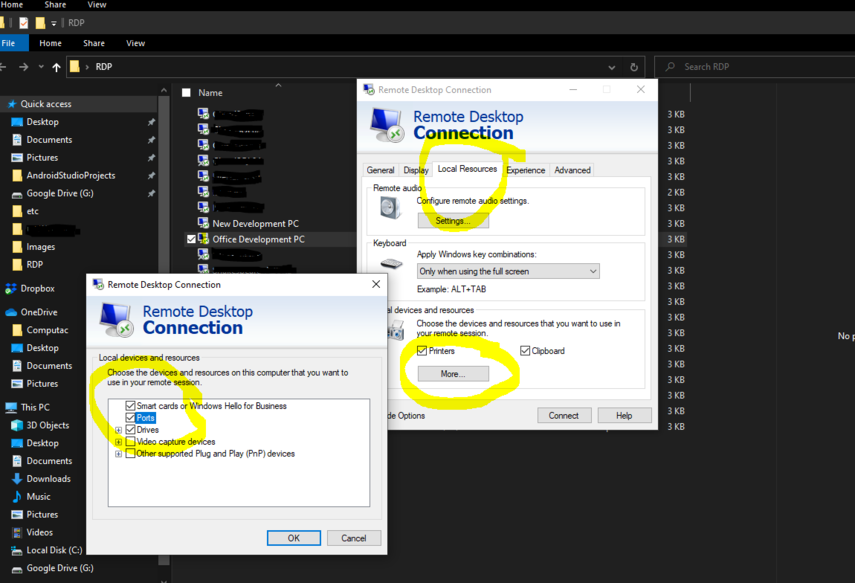Open Quick access star icon in sidebar
This screenshot has height=583, width=855.
tap(11, 104)
